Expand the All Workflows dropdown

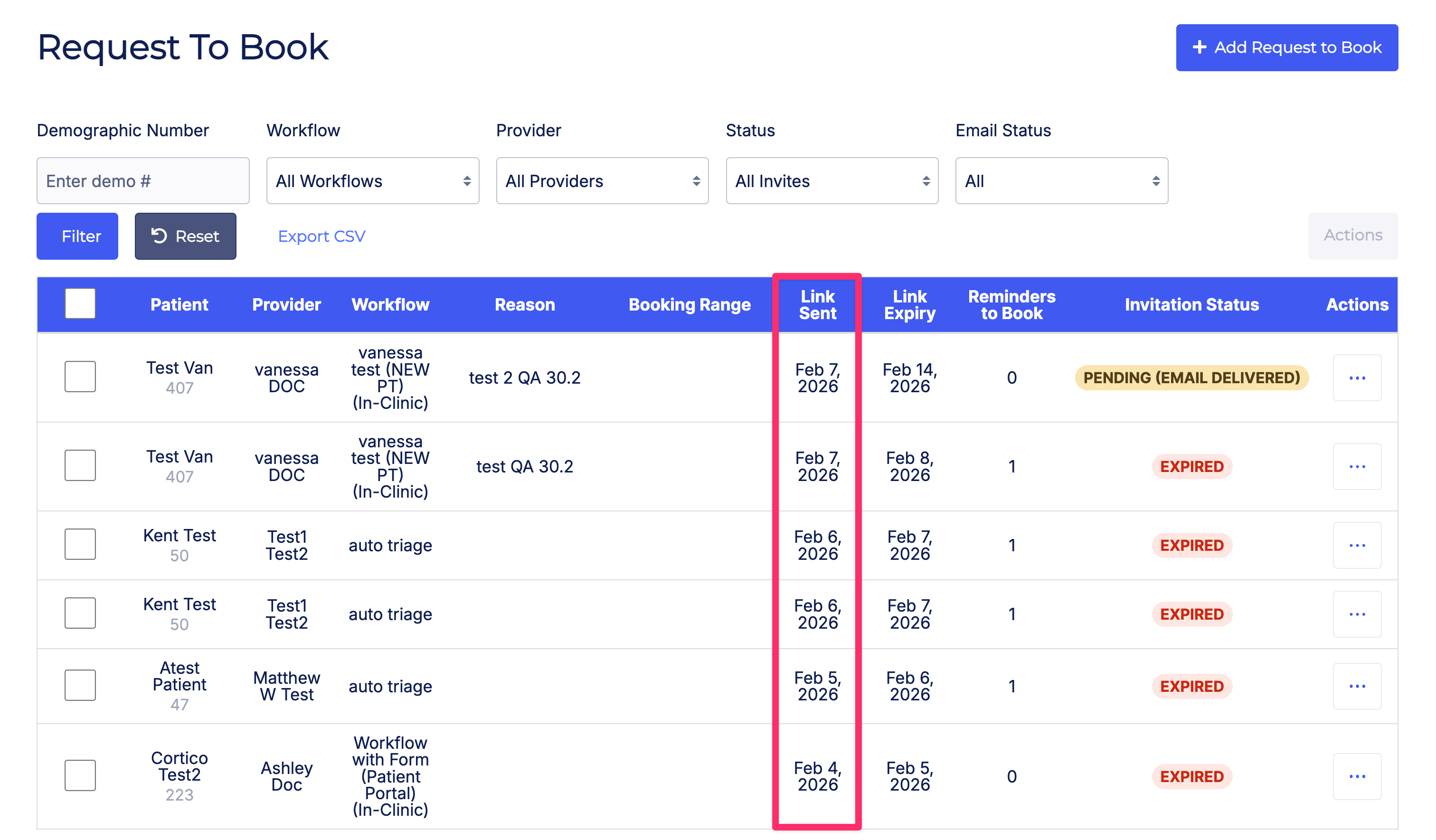point(372,181)
